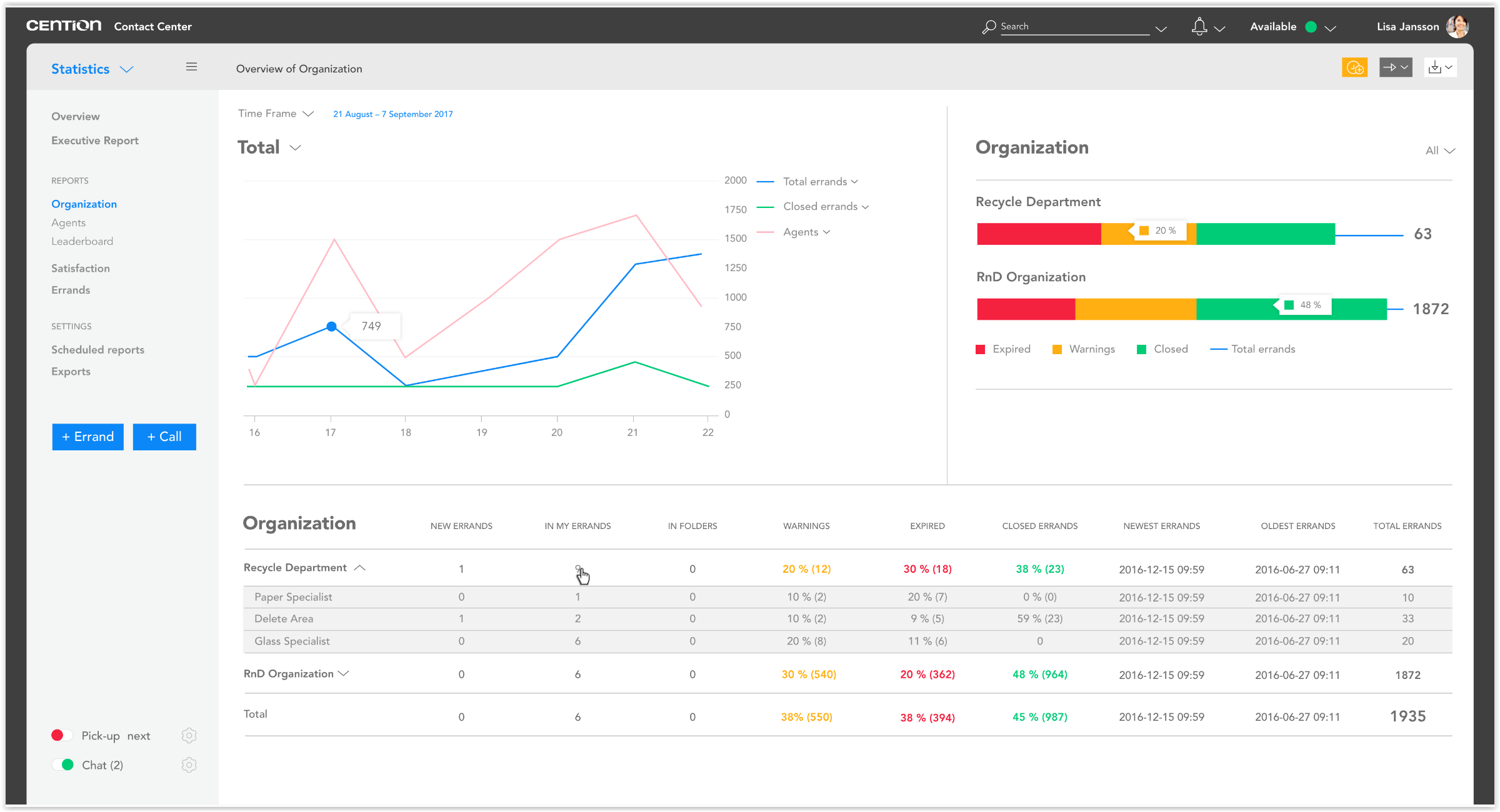1500x812 pixels.
Task: Click the search magnifier icon
Action: click(989, 27)
